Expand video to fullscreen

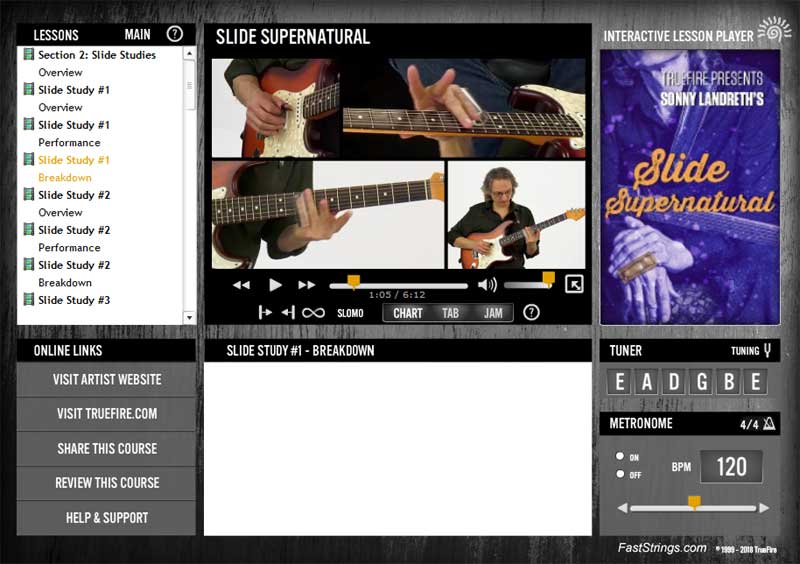pyautogui.click(x=574, y=284)
